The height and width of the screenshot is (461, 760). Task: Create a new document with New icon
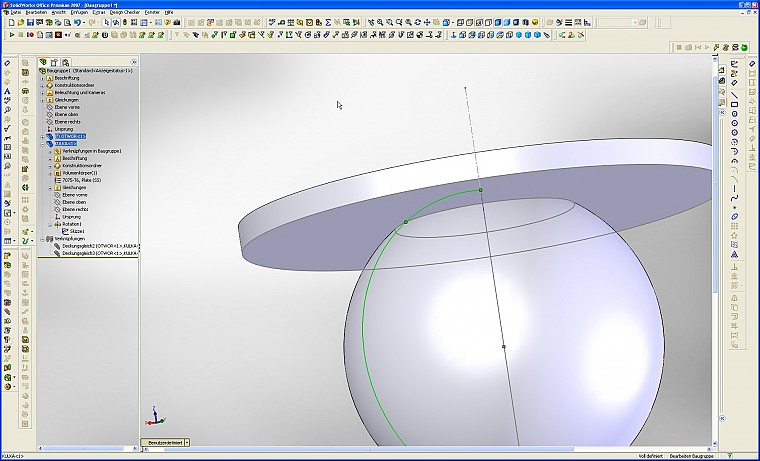point(12,22)
